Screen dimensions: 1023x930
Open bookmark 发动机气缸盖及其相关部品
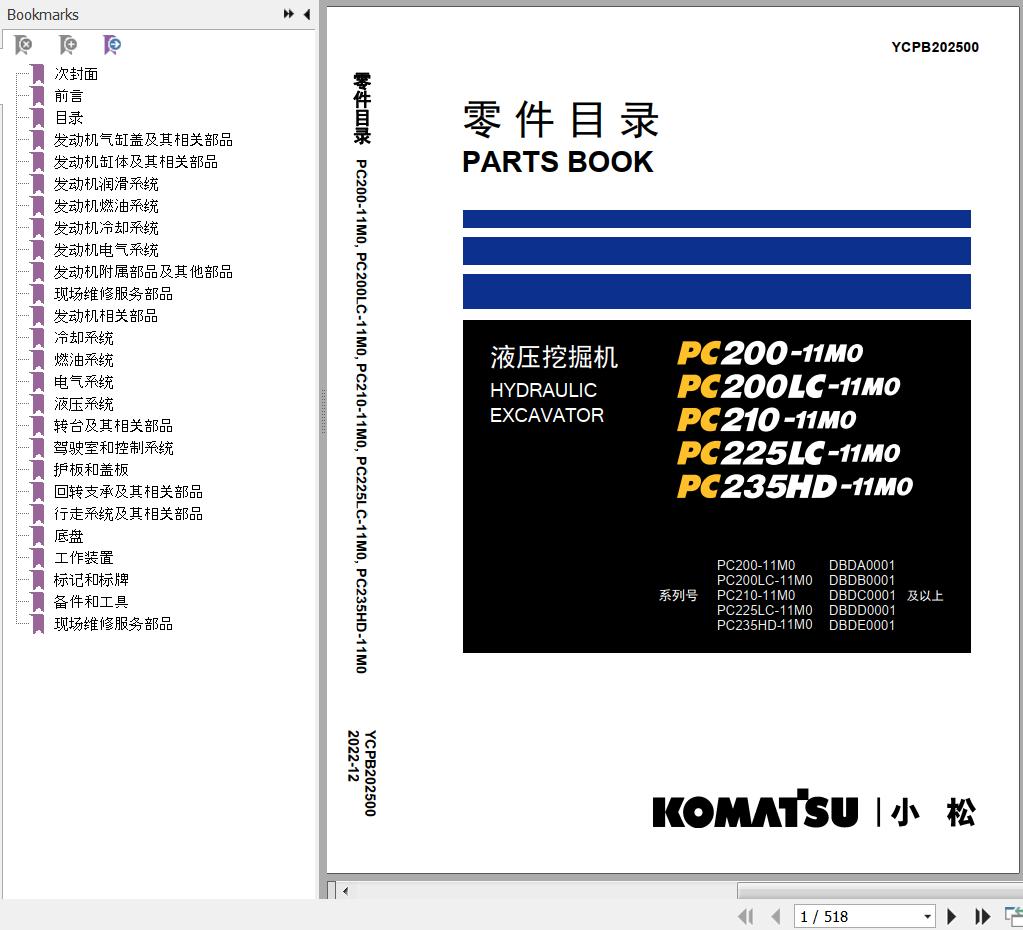[x=143, y=140]
